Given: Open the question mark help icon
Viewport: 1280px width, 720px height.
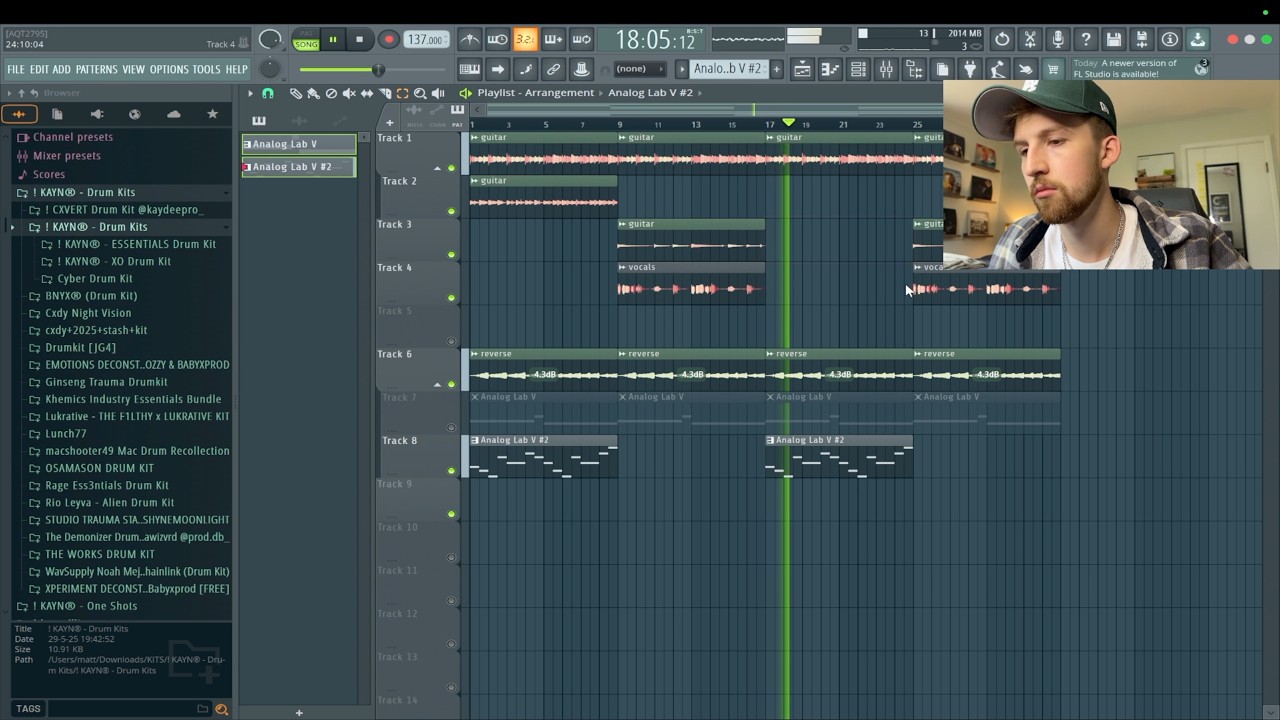Looking at the screenshot, I should coord(1086,40).
